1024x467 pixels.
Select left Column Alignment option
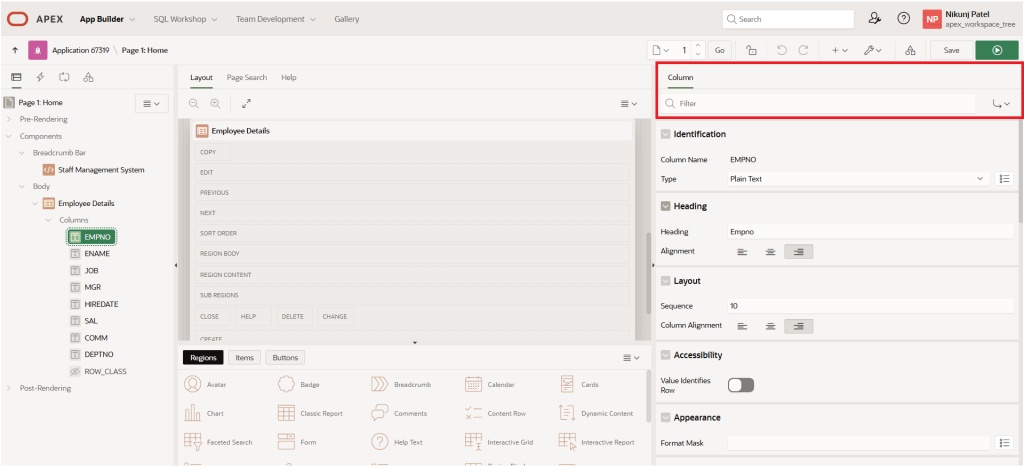tap(742, 326)
